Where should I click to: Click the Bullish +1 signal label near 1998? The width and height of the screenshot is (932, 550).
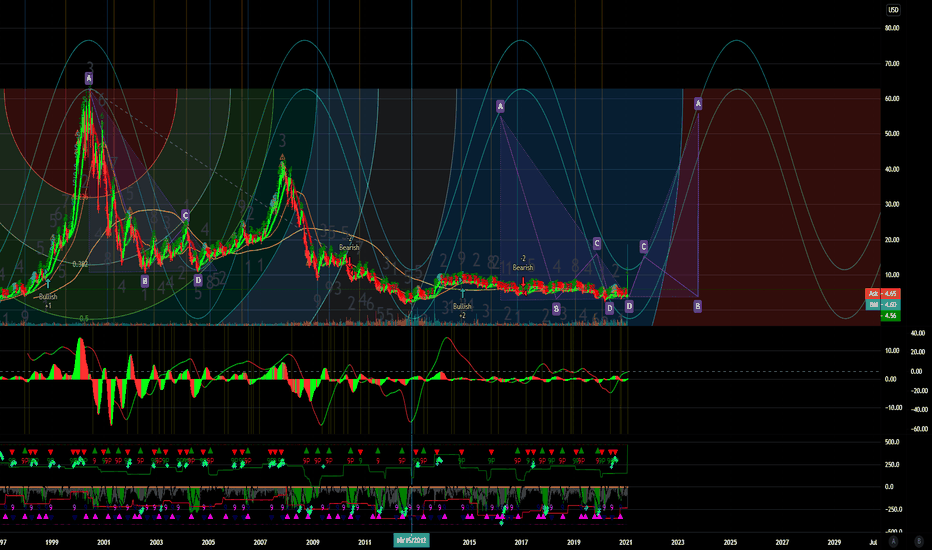point(48,300)
